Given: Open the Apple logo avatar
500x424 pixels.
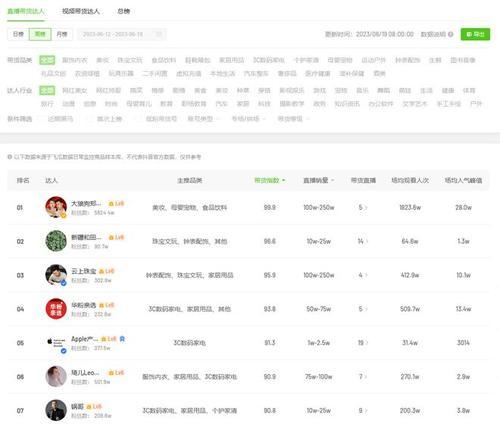Looking at the screenshot, I should (x=56, y=343).
